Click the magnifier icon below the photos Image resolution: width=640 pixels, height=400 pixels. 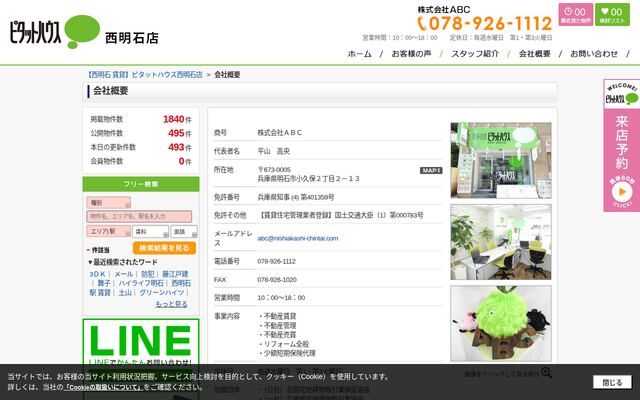click(x=546, y=372)
